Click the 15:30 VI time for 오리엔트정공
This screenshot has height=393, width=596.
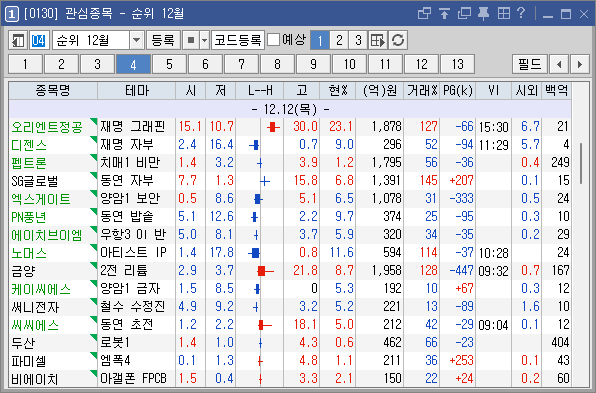point(493,127)
